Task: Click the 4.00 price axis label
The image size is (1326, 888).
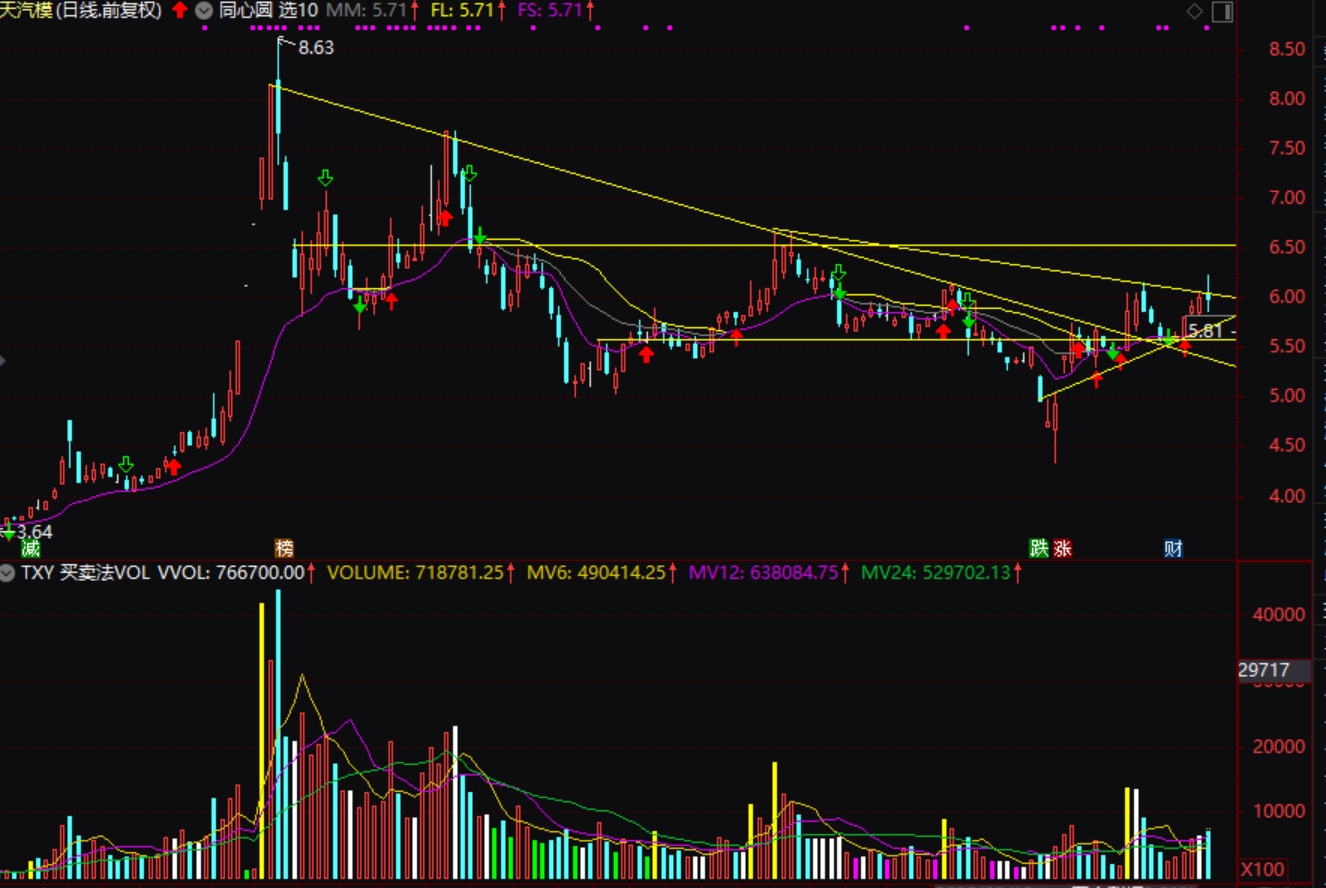Action: click(1285, 496)
